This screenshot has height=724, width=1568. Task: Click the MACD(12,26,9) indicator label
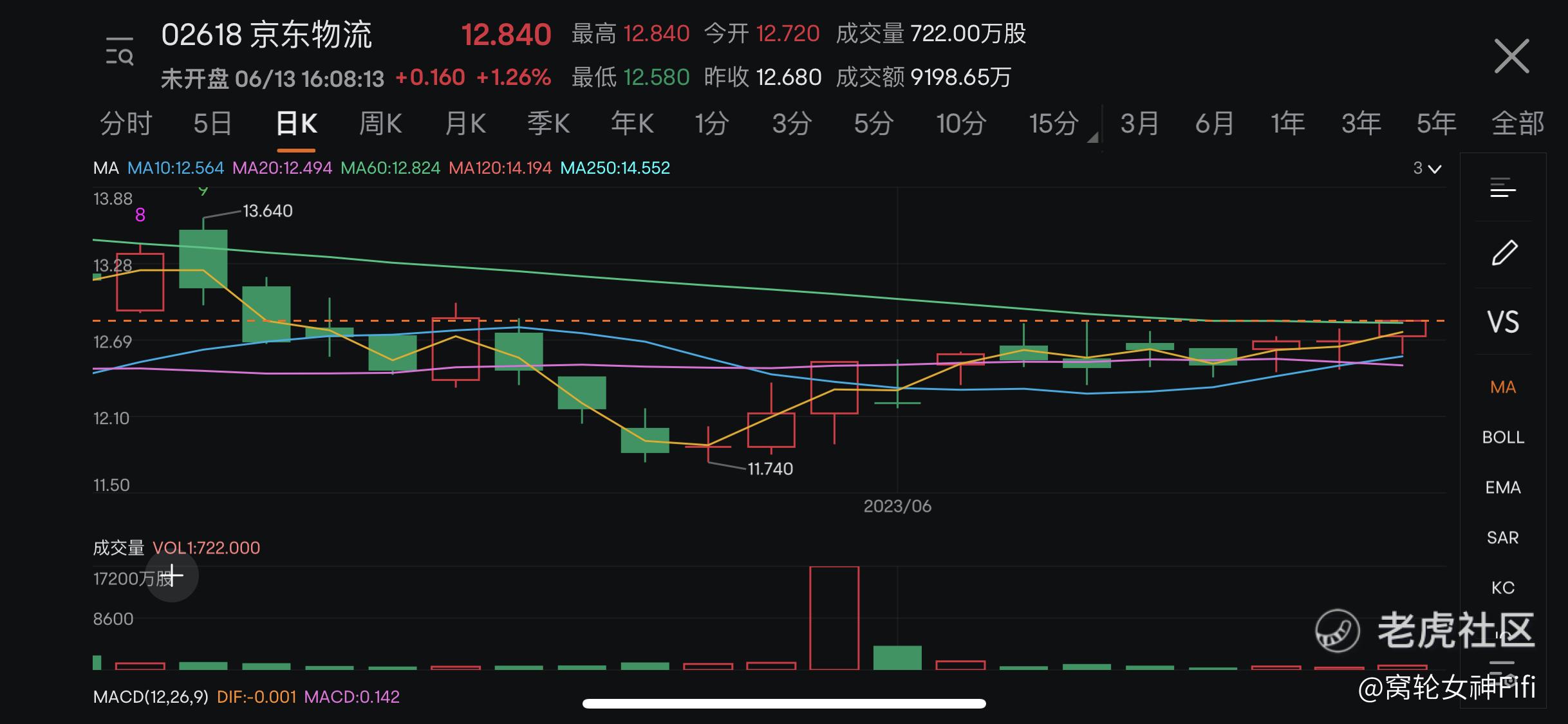click(151, 697)
